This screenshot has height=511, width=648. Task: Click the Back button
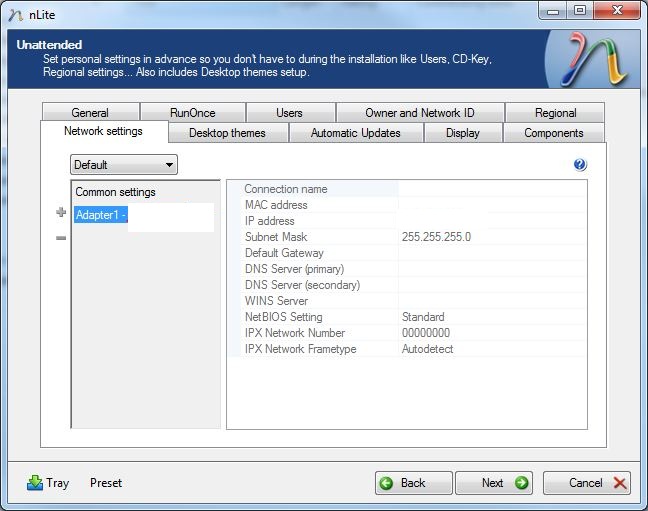[413, 482]
